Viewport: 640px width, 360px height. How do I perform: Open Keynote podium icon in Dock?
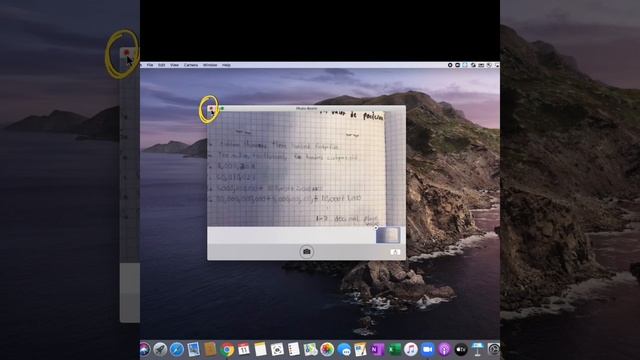(477, 349)
